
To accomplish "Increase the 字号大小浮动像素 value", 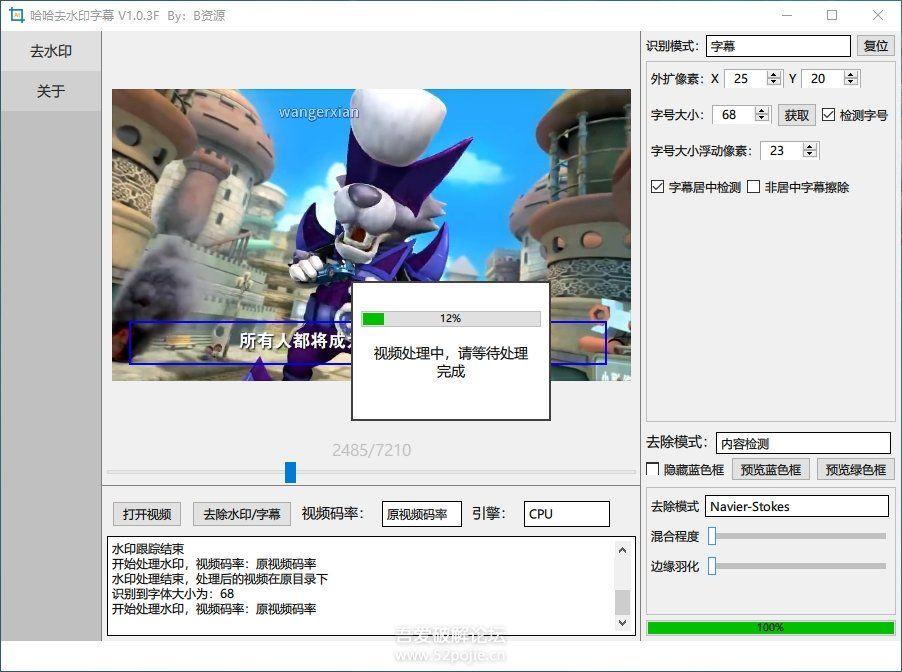I will click(811, 145).
